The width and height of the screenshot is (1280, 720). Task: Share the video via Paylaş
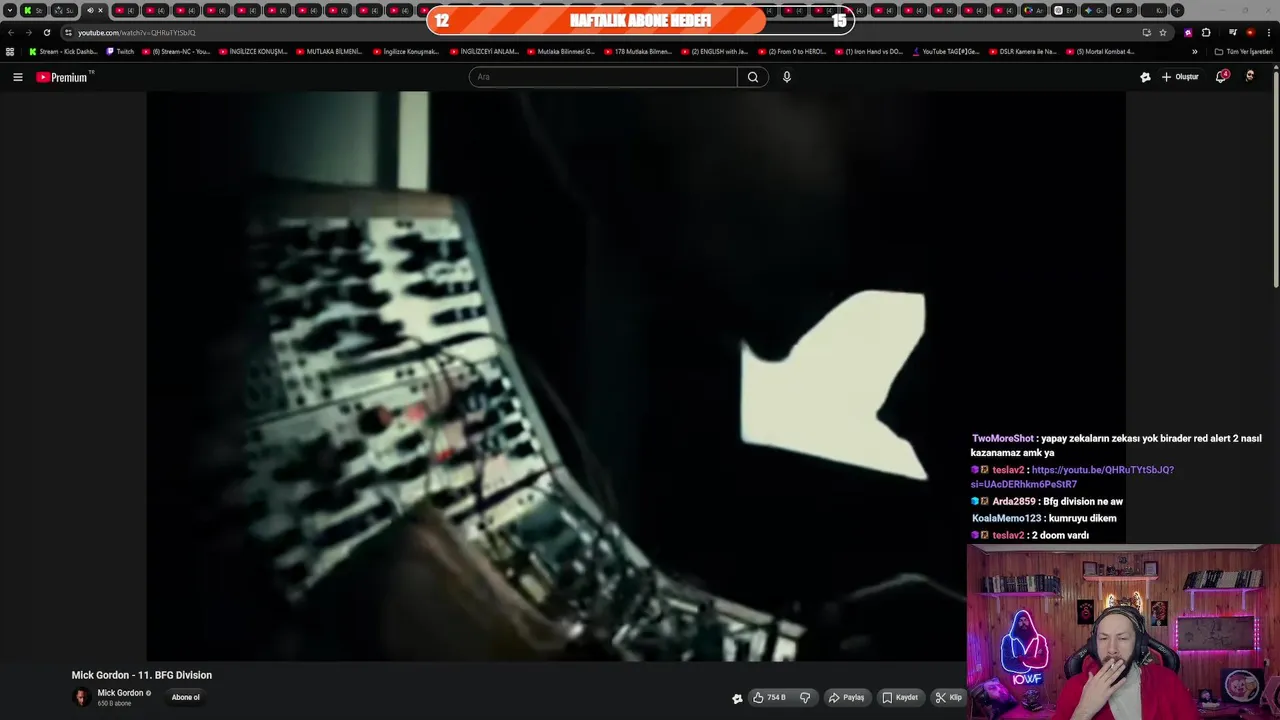[x=846, y=697]
